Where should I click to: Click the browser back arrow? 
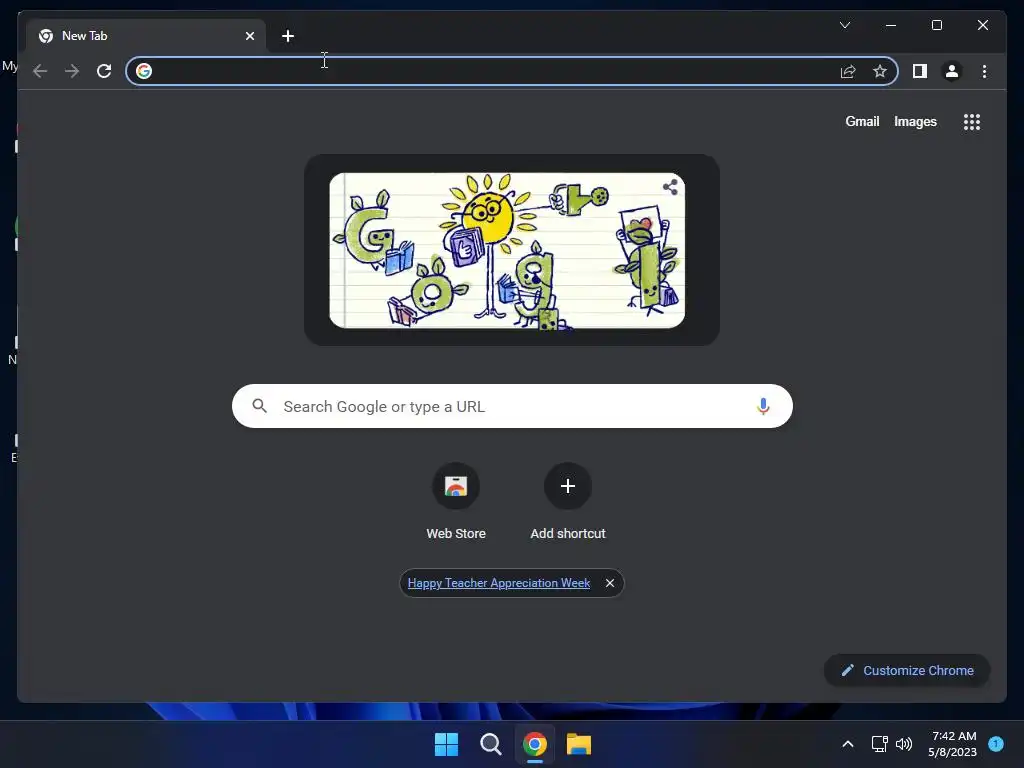40,71
